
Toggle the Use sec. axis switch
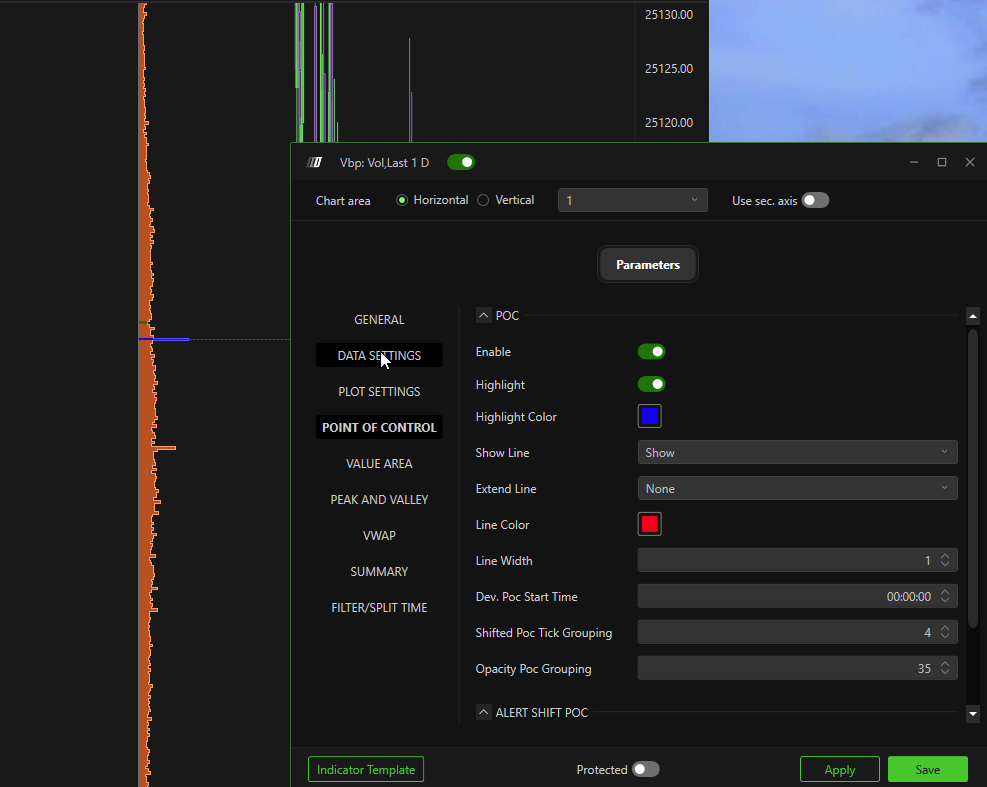(815, 200)
